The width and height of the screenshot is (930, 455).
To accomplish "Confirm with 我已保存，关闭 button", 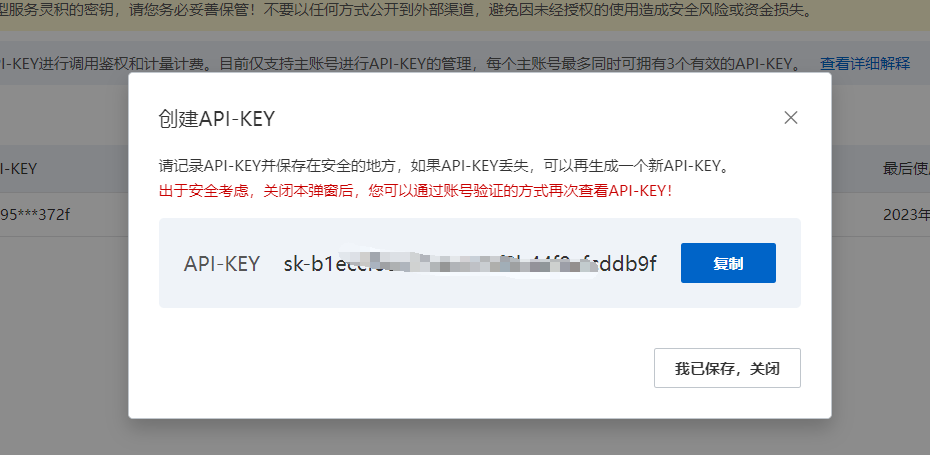I will click(727, 368).
